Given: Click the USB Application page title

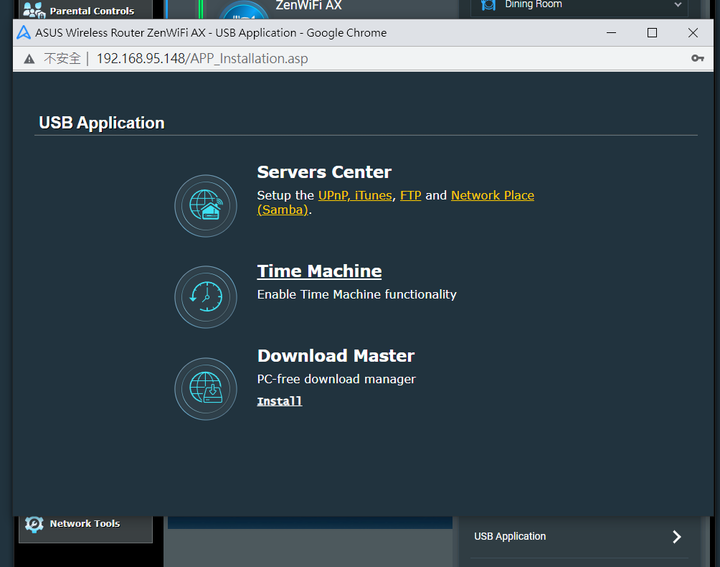Looking at the screenshot, I should pos(101,123).
